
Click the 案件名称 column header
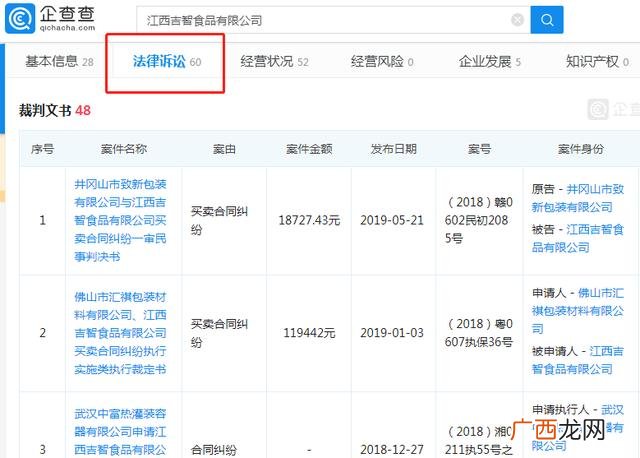tap(124, 149)
